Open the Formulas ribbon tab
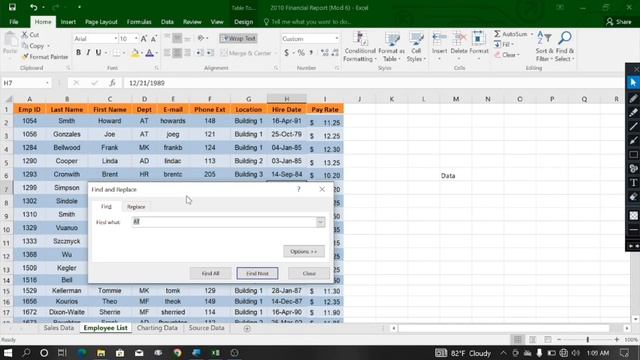The height and width of the screenshot is (360, 640). click(139, 22)
